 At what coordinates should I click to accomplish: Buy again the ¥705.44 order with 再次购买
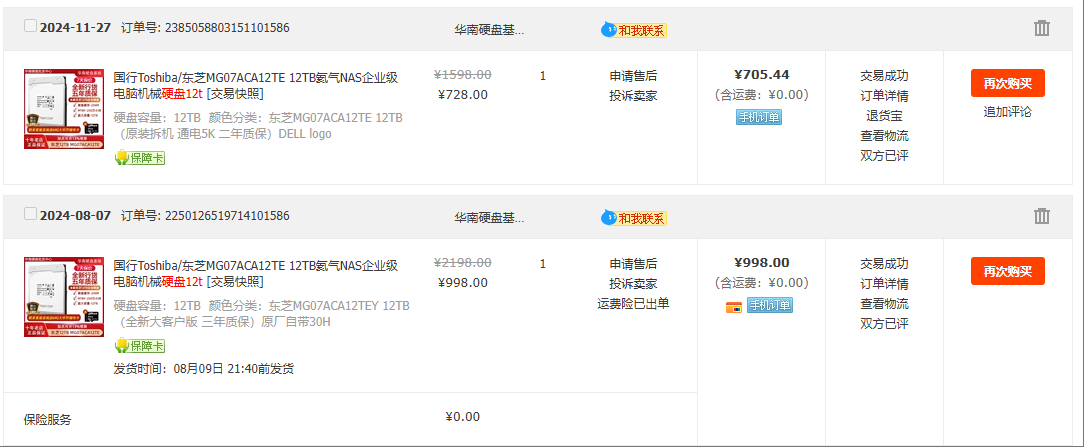[1007, 83]
